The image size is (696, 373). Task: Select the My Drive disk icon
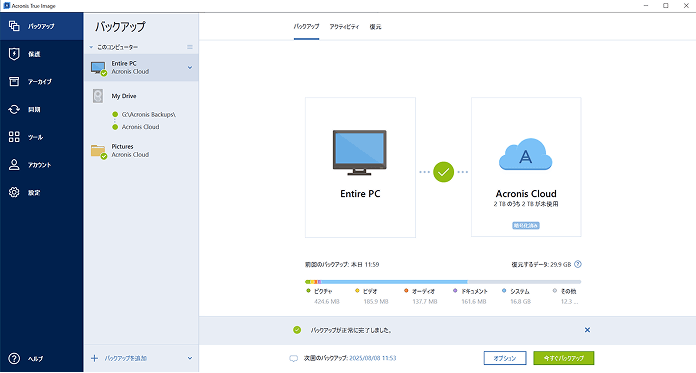[x=98, y=96]
